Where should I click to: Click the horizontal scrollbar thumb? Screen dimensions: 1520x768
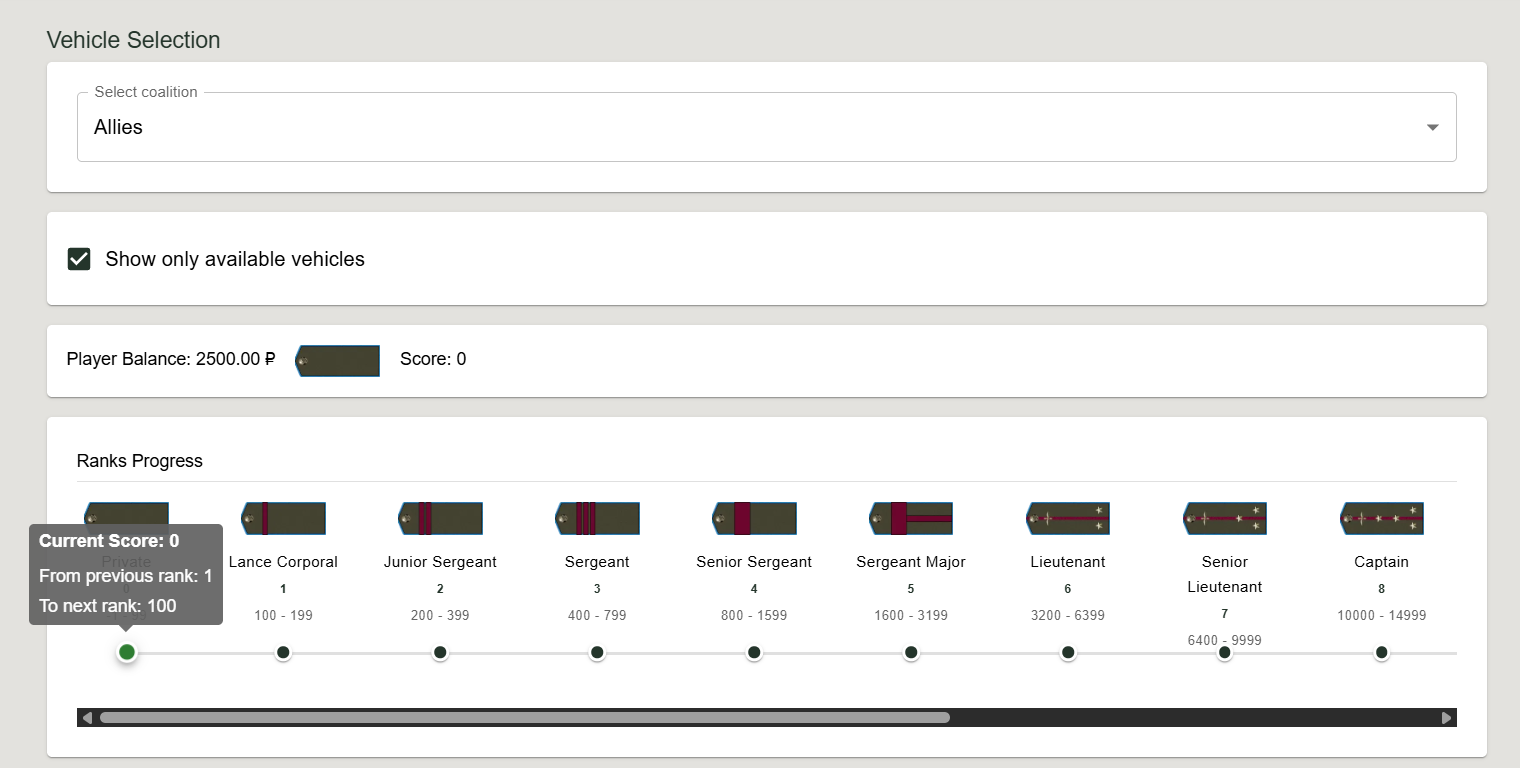(524, 717)
